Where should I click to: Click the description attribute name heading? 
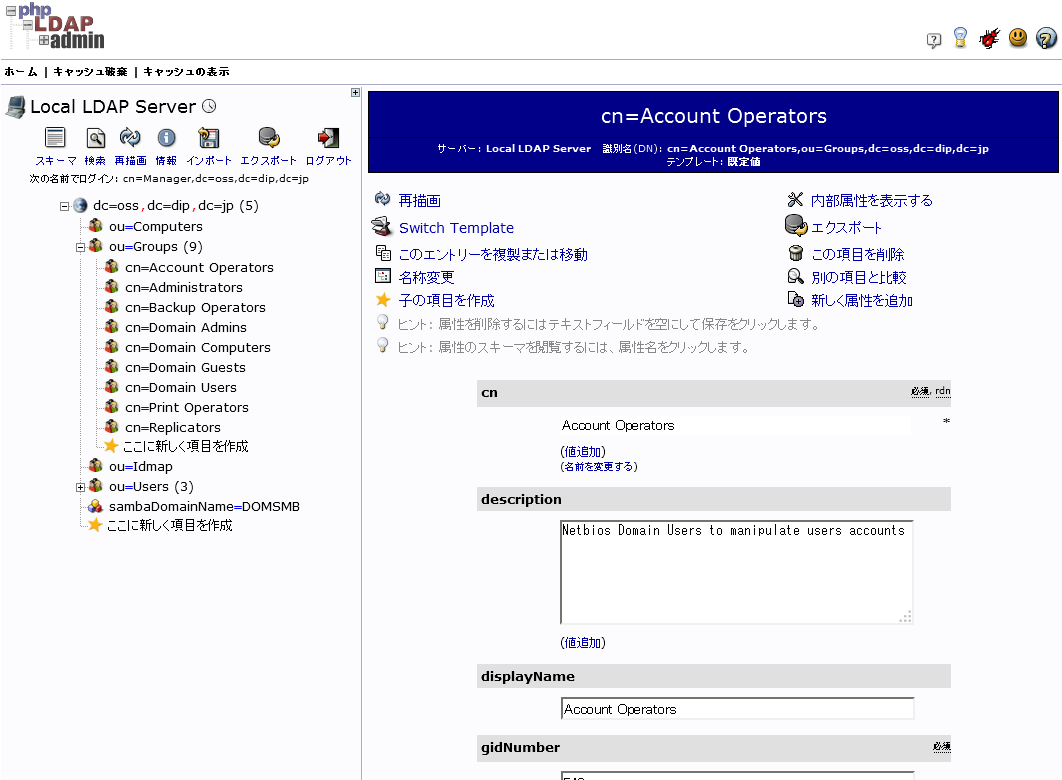[x=521, y=499]
